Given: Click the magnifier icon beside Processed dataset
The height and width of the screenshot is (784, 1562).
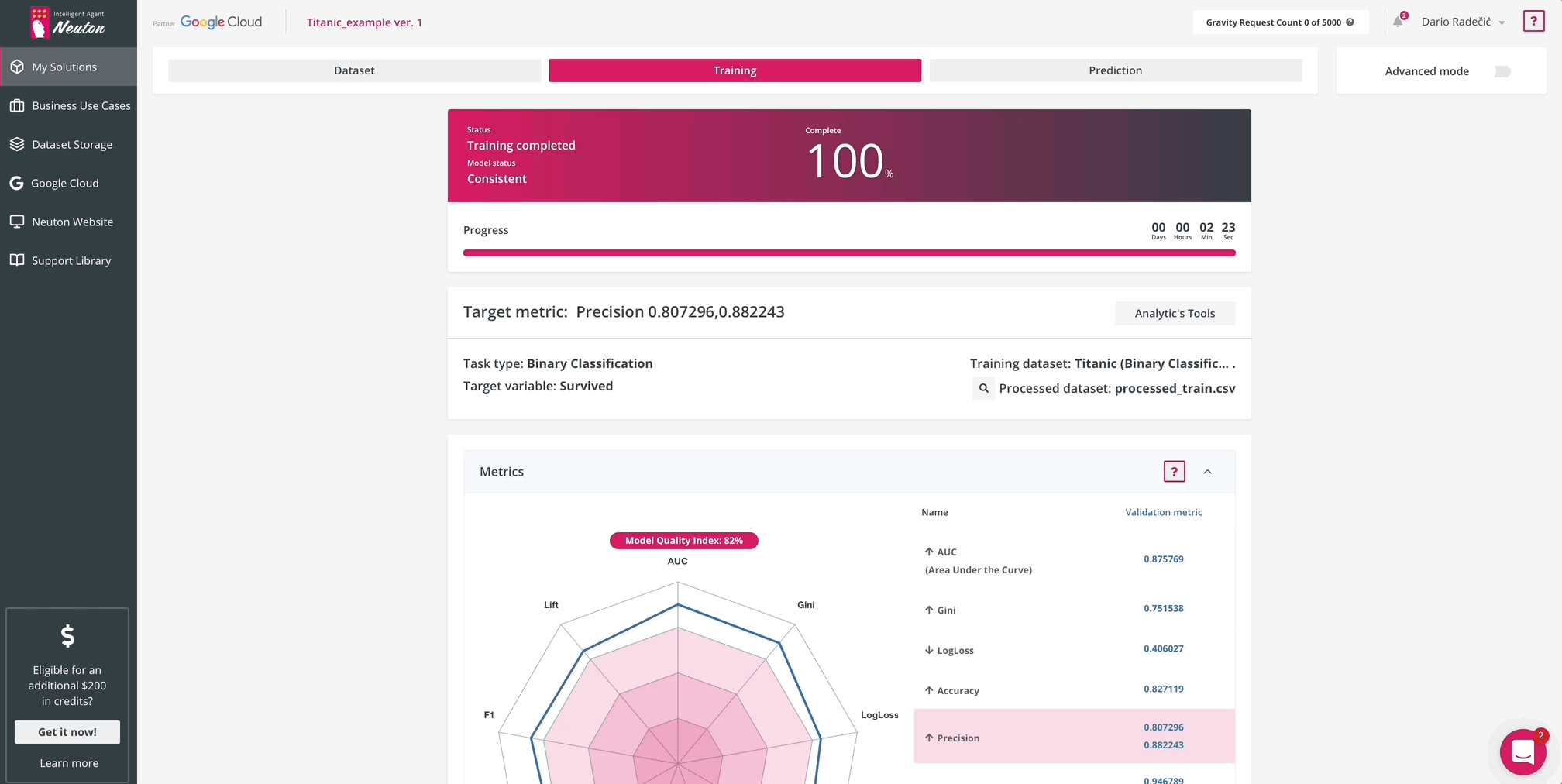Looking at the screenshot, I should tap(983, 388).
